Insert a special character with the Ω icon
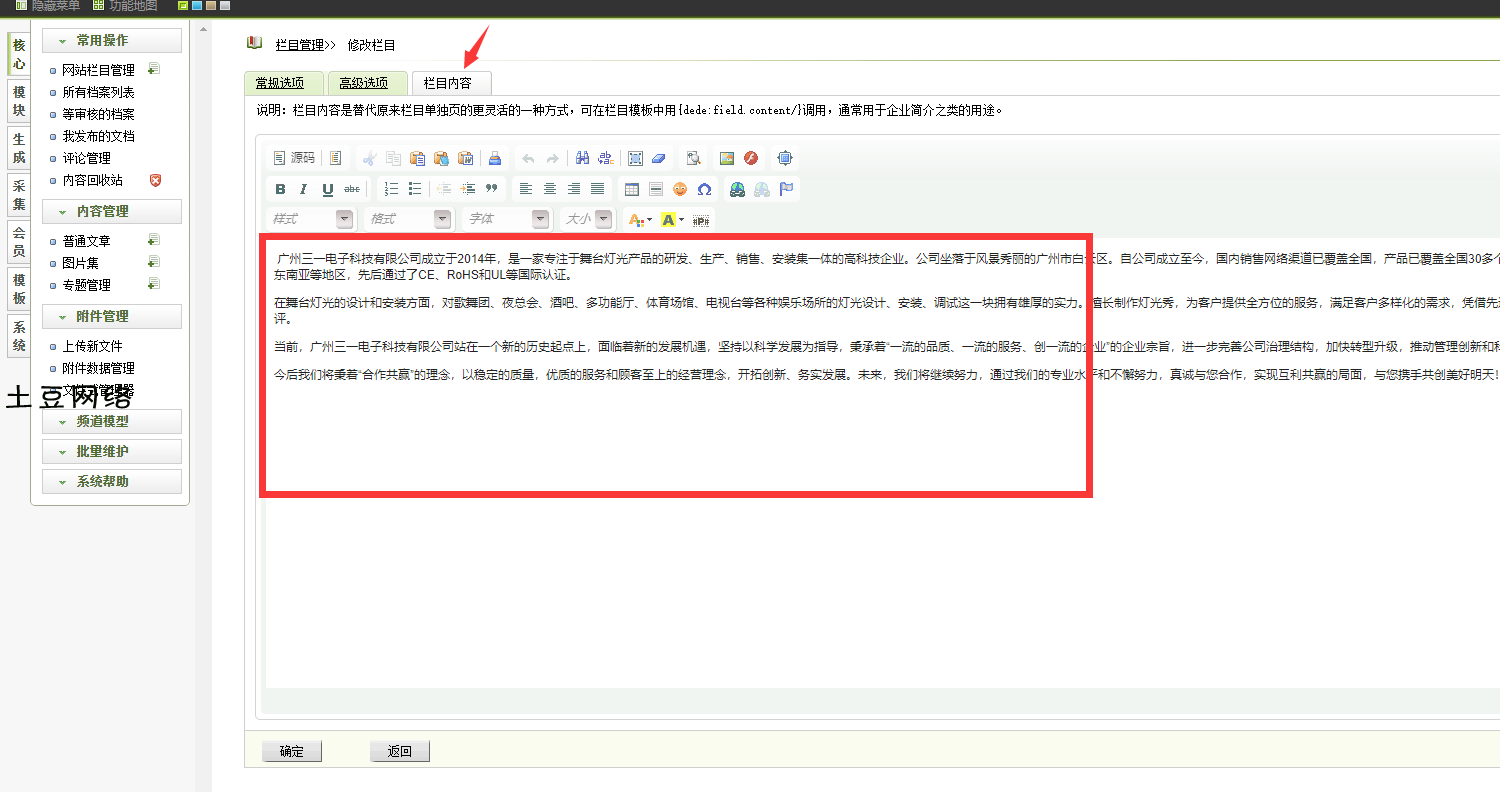Image resolution: width=1500 pixels, height=792 pixels. tap(704, 189)
